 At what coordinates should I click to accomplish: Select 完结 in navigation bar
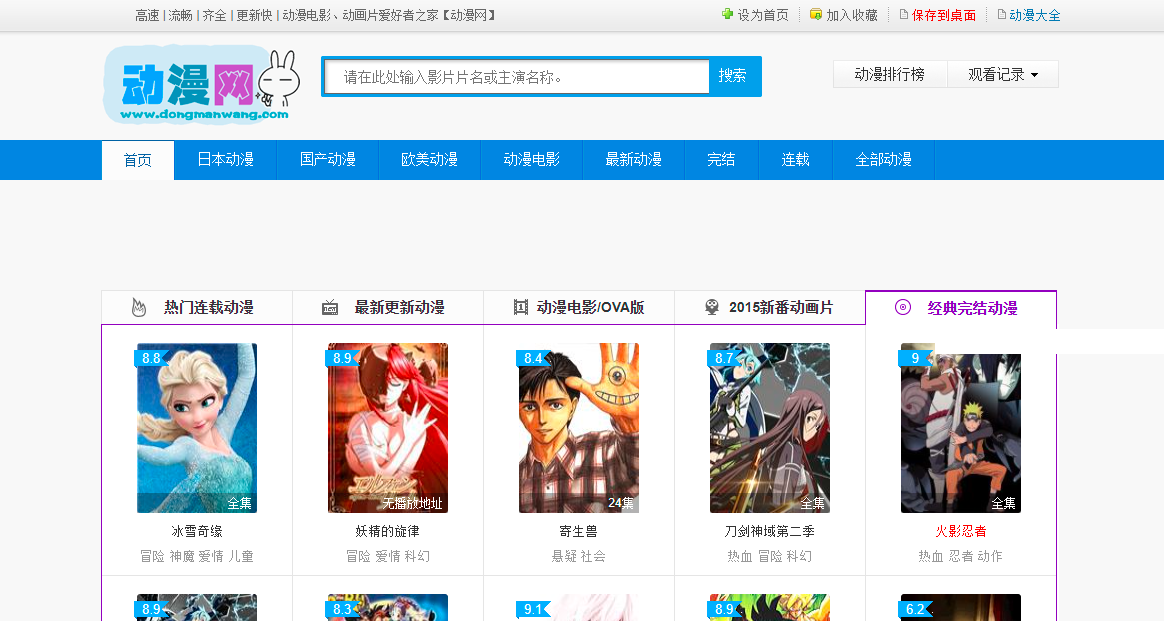pos(721,160)
